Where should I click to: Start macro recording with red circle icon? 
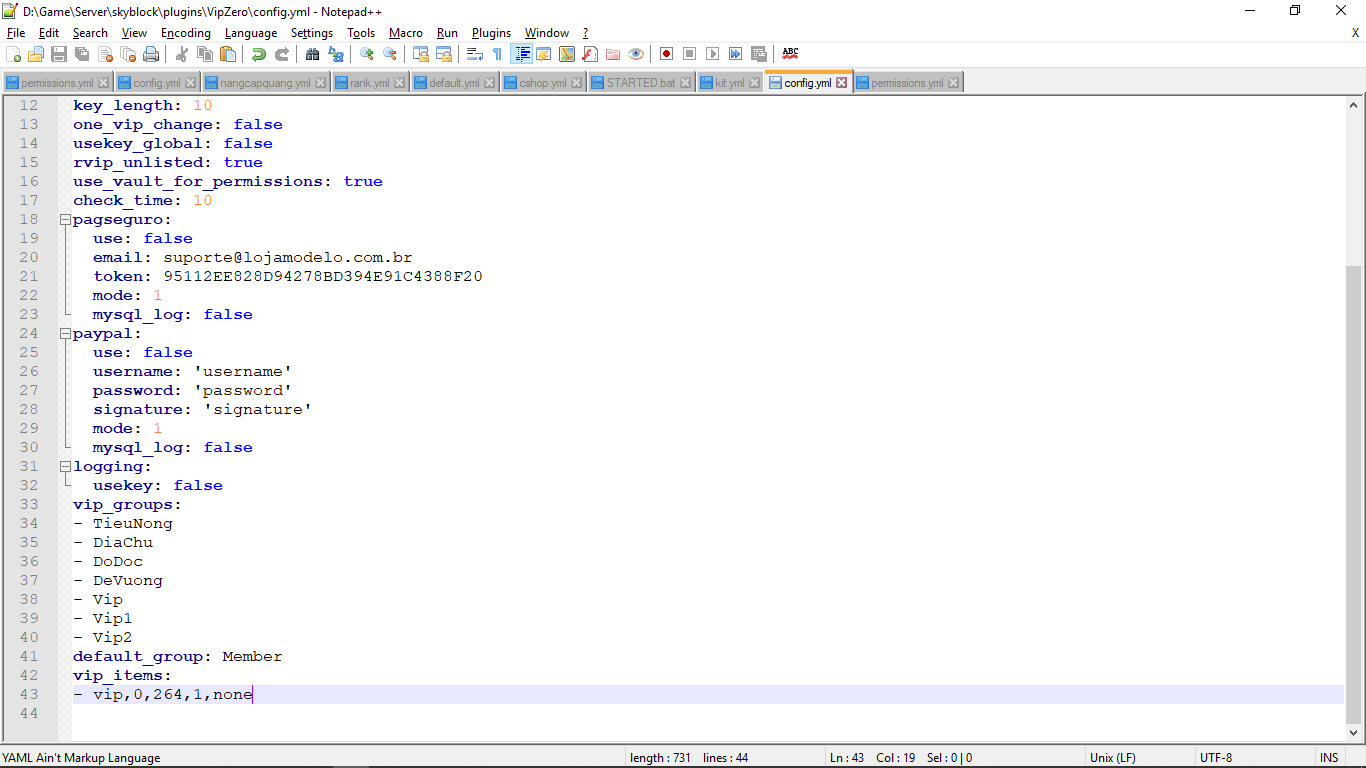(x=666, y=54)
